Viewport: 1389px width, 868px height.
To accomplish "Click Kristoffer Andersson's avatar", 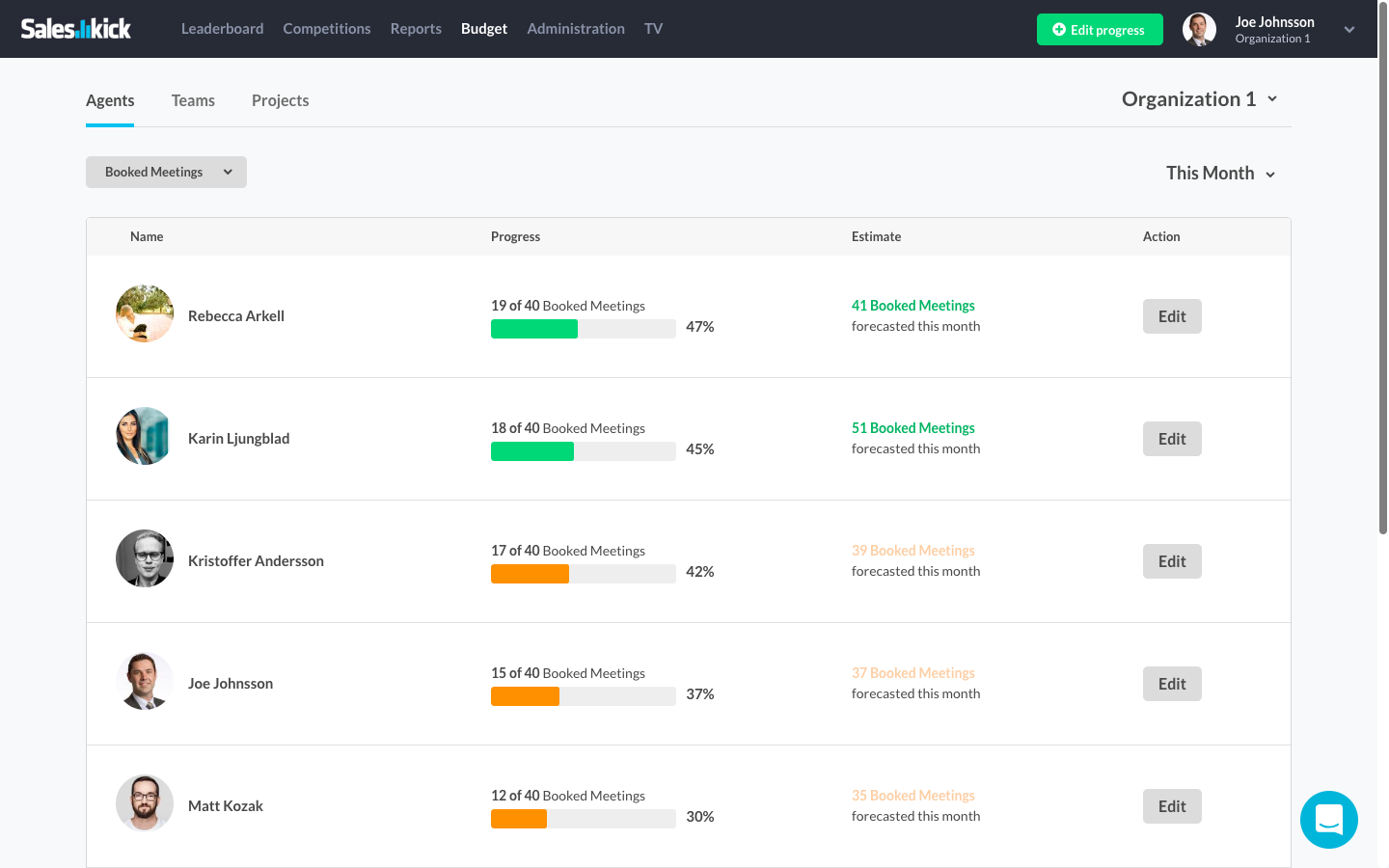I will 145,558.
